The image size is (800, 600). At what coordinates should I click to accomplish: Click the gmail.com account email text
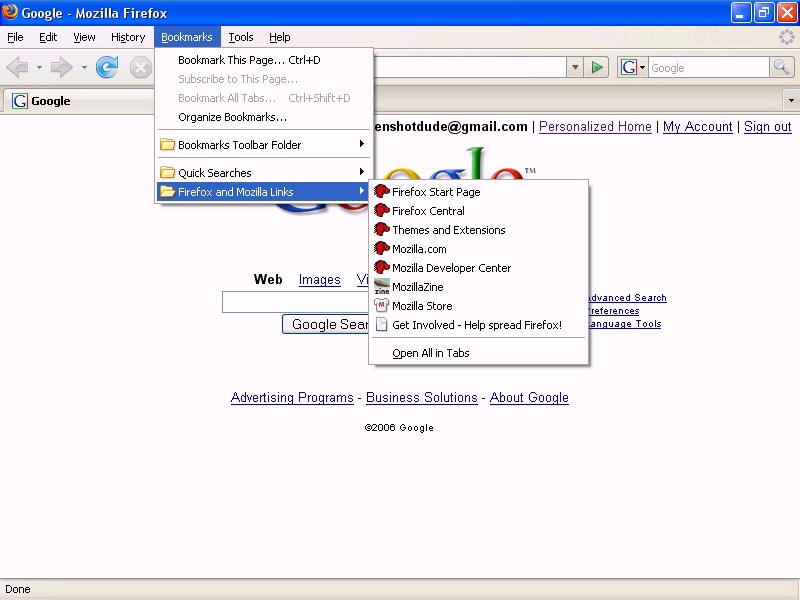451,127
